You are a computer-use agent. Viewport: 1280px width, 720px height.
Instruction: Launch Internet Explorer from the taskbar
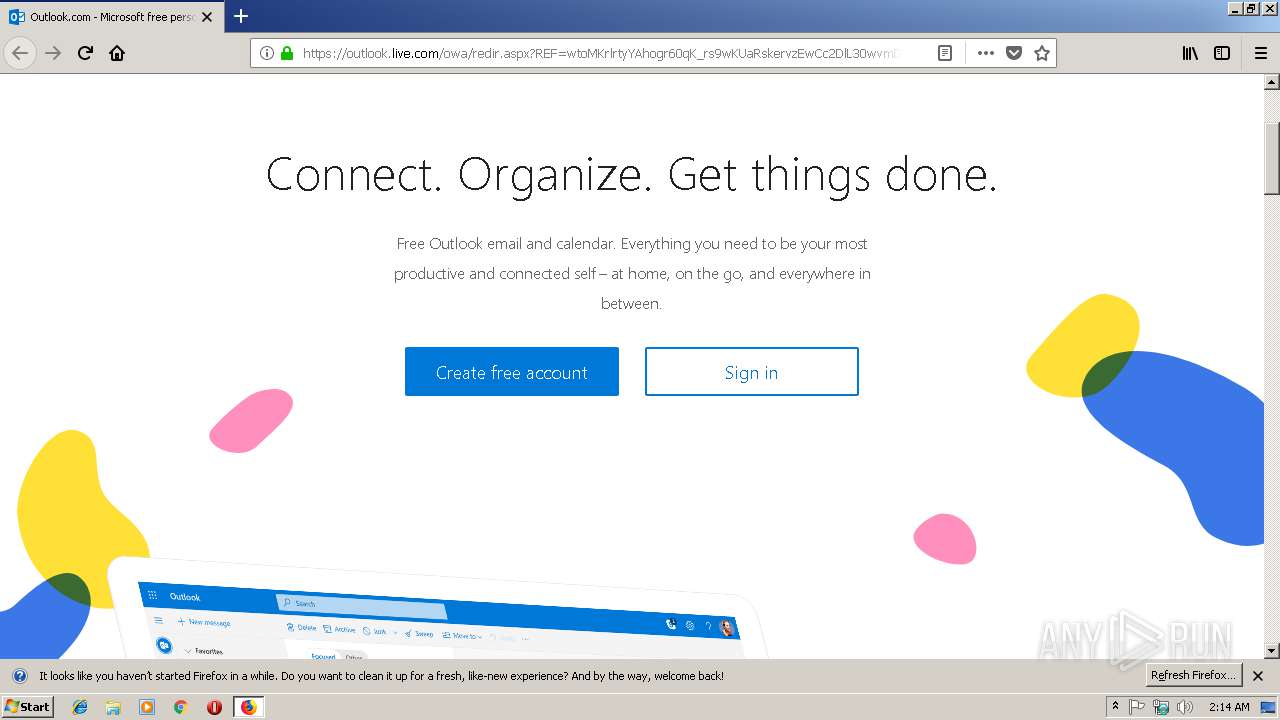pos(80,707)
